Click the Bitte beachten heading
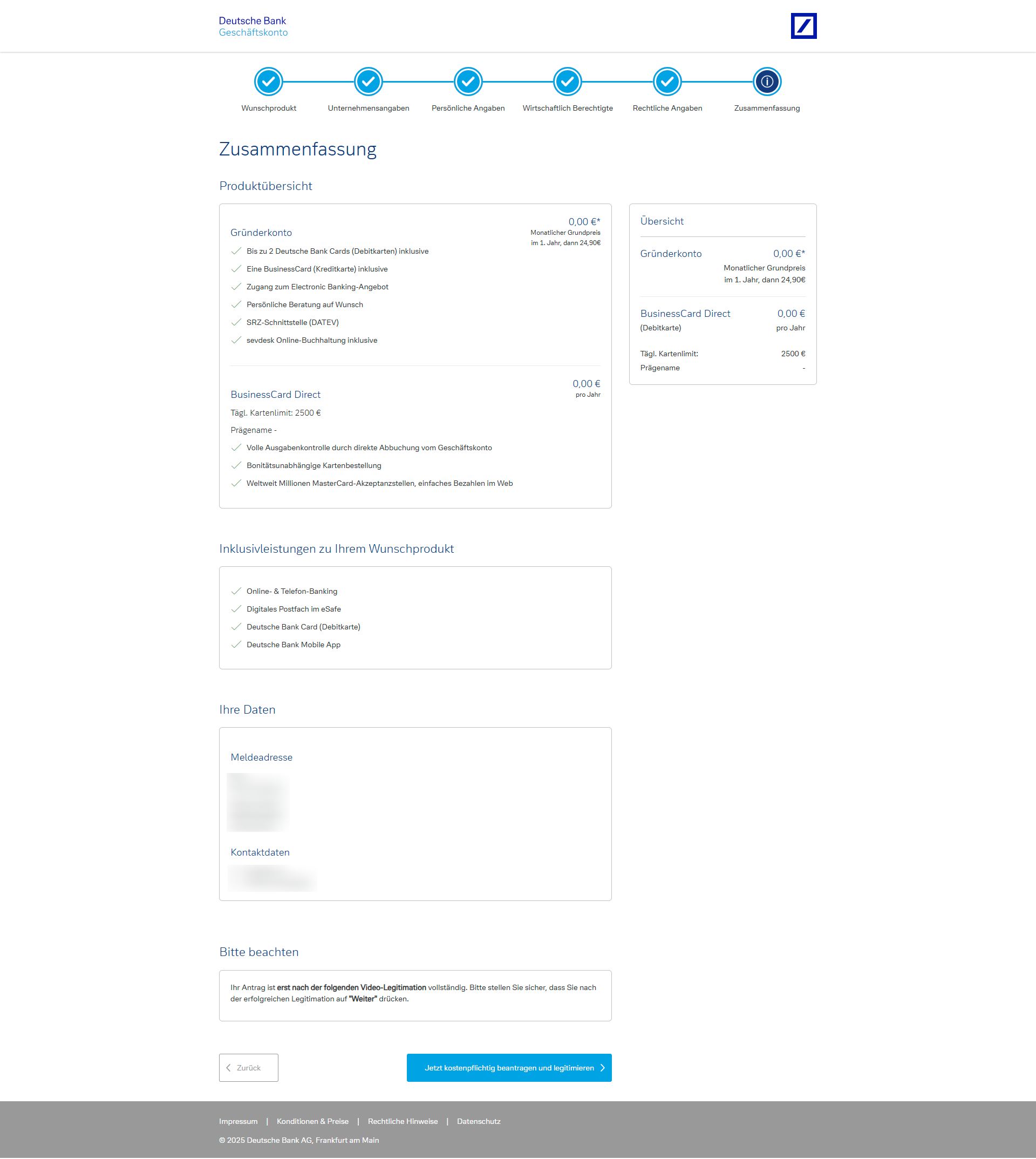The height and width of the screenshot is (1159, 1036). 259,952
